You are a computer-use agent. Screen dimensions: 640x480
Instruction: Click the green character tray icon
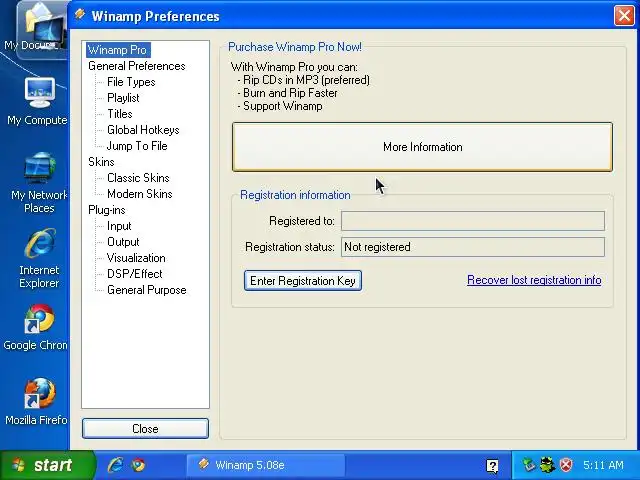(x=547, y=465)
